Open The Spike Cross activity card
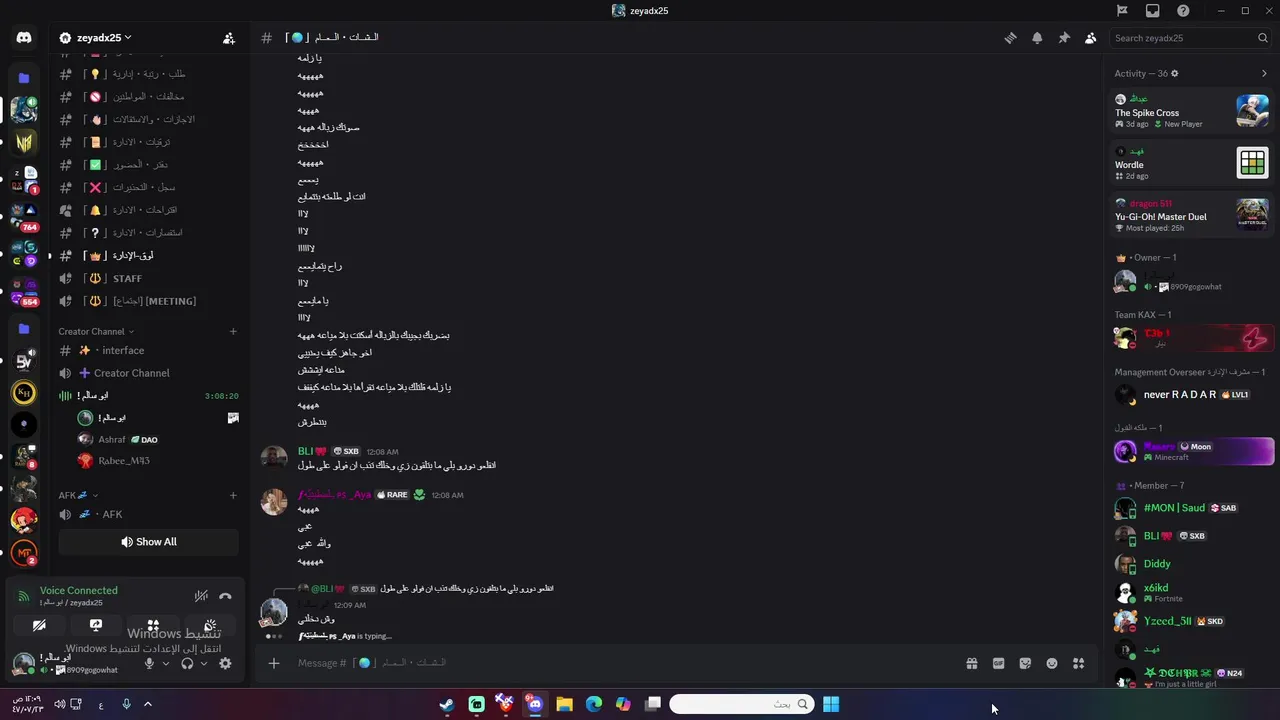 (x=1192, y=110)
